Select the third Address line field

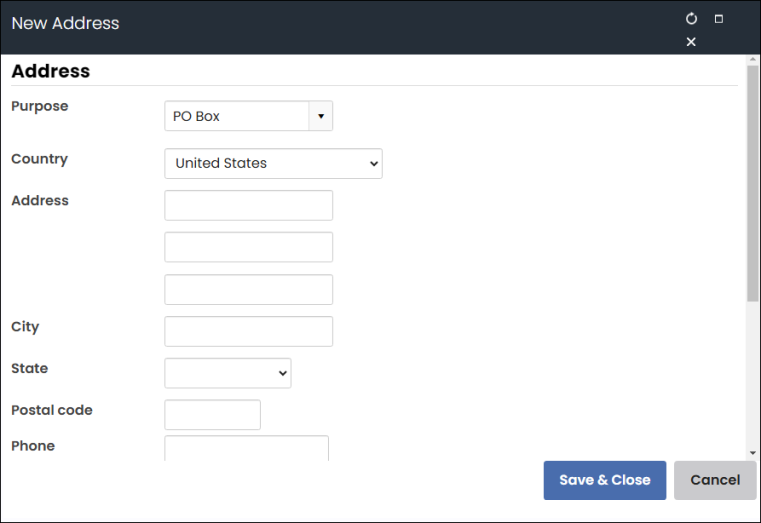(x=248, y=289)
